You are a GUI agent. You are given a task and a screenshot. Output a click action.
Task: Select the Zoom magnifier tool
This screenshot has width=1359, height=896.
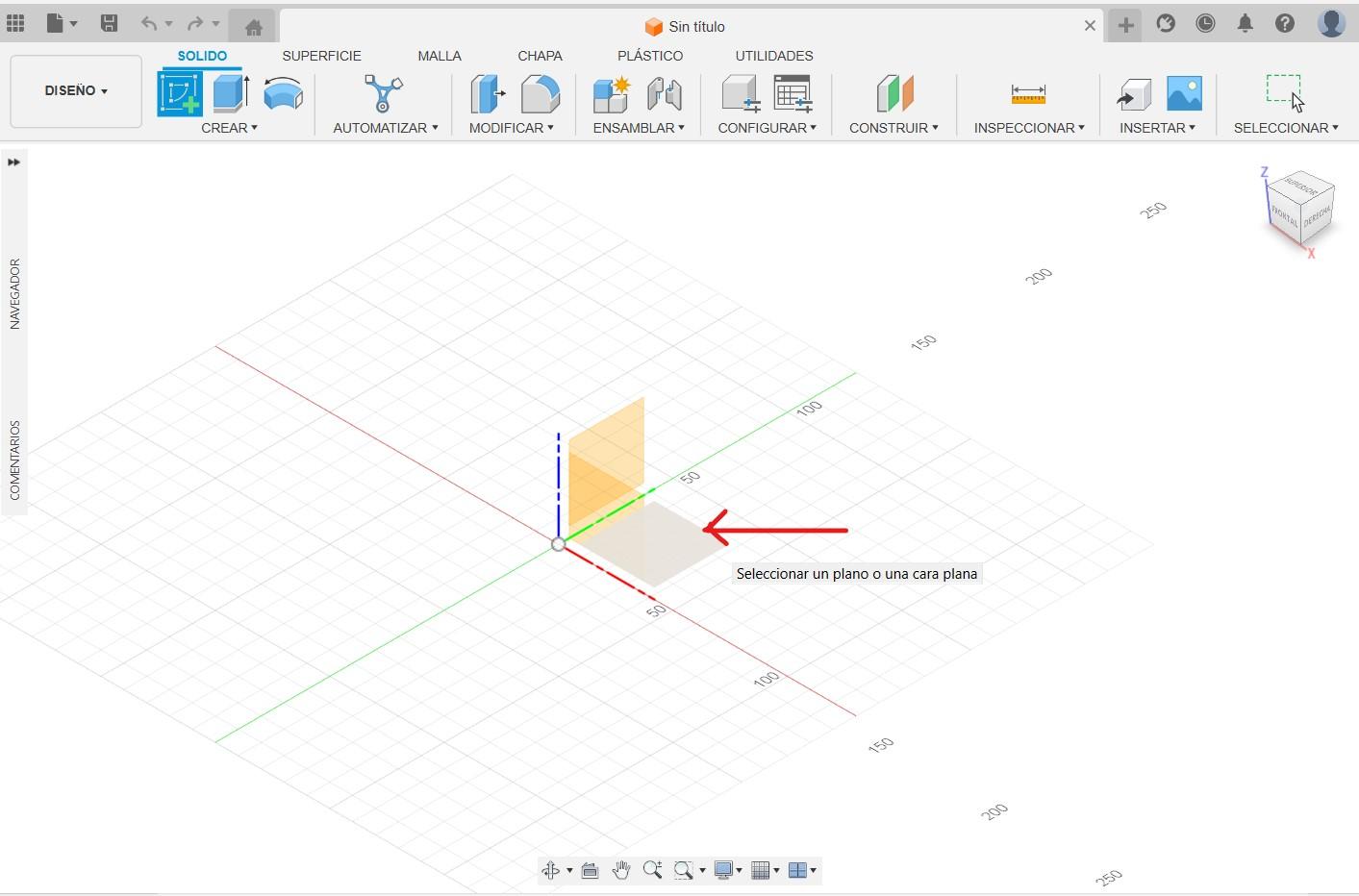[652, 870]
